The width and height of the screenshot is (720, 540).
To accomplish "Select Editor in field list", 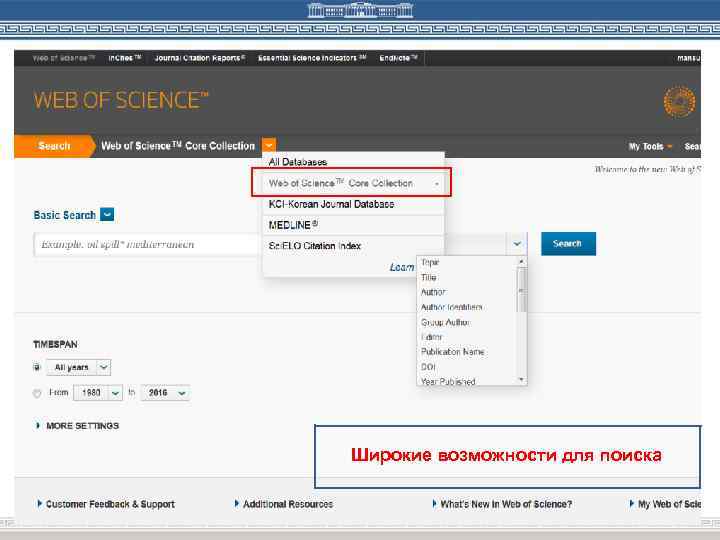I will (432, 337).
